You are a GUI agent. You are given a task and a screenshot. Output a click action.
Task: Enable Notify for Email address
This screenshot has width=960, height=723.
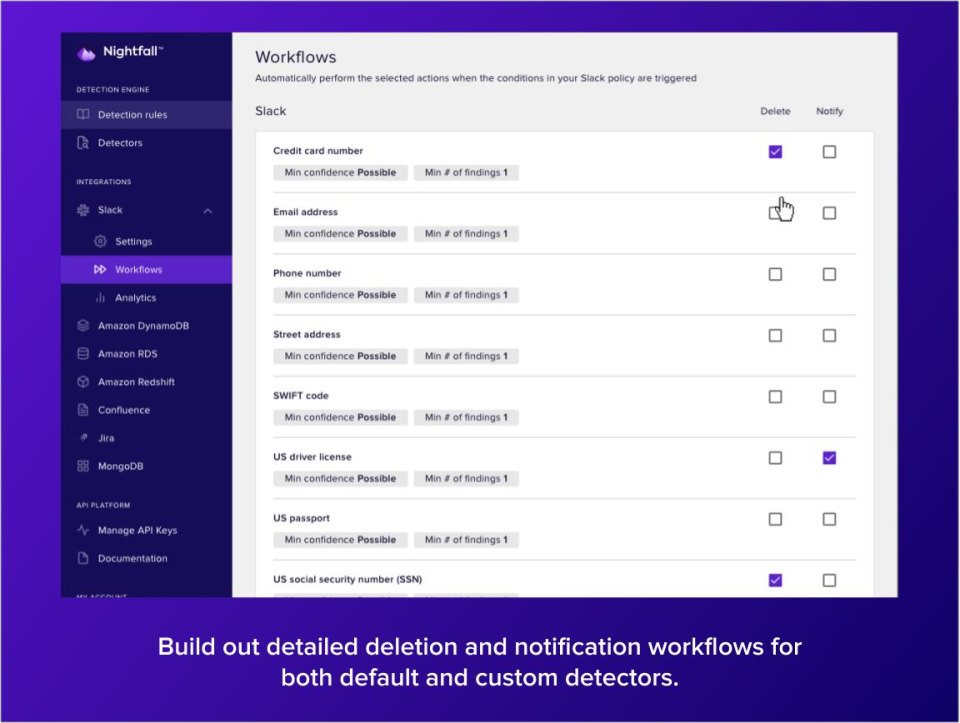[x=829, y=213]
